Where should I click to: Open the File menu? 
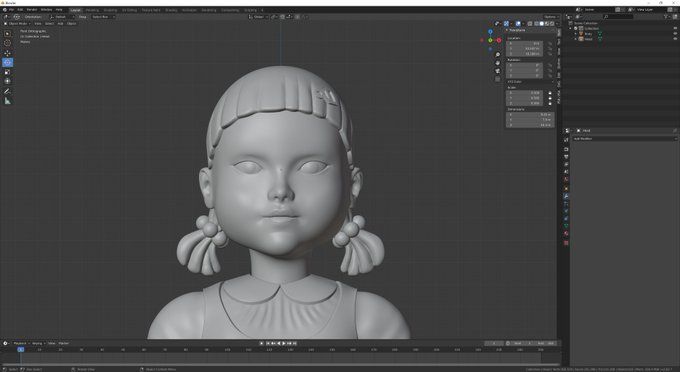pyautogui.click(x=12, y=10)
